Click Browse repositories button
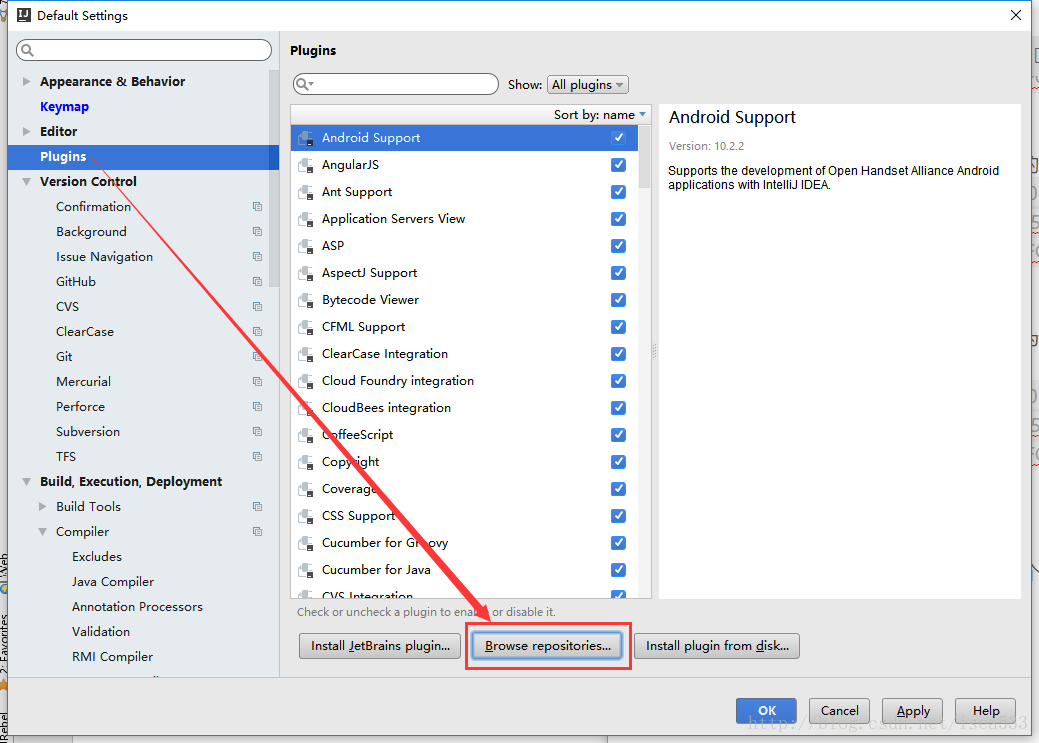 pos(547,646)
